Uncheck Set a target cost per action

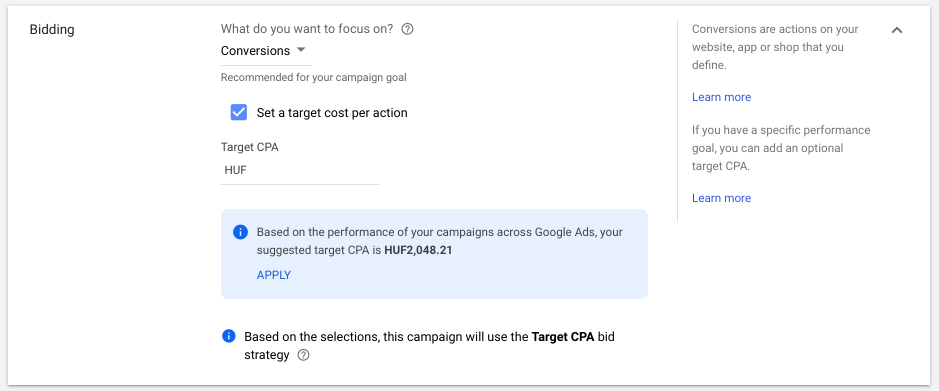tap(239, 113)
